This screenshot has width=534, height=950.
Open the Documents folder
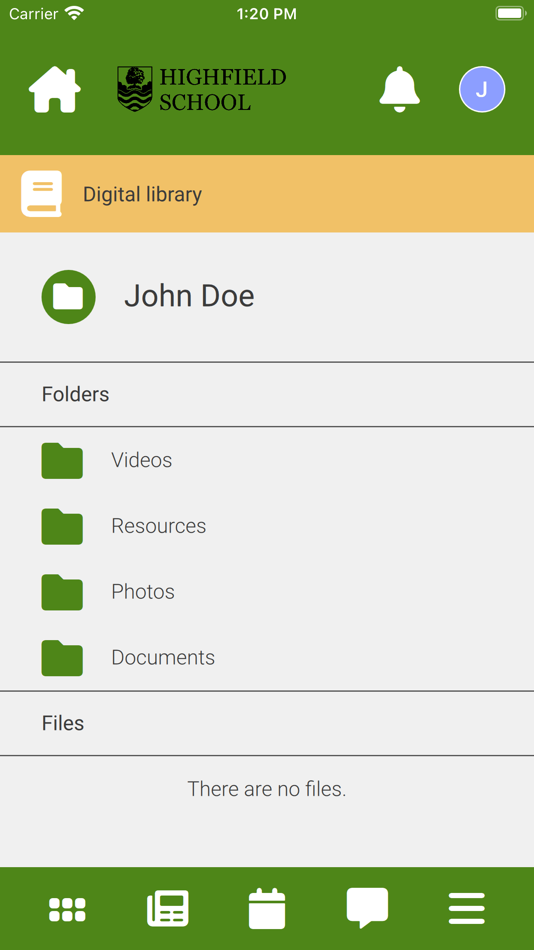point(267,657)
